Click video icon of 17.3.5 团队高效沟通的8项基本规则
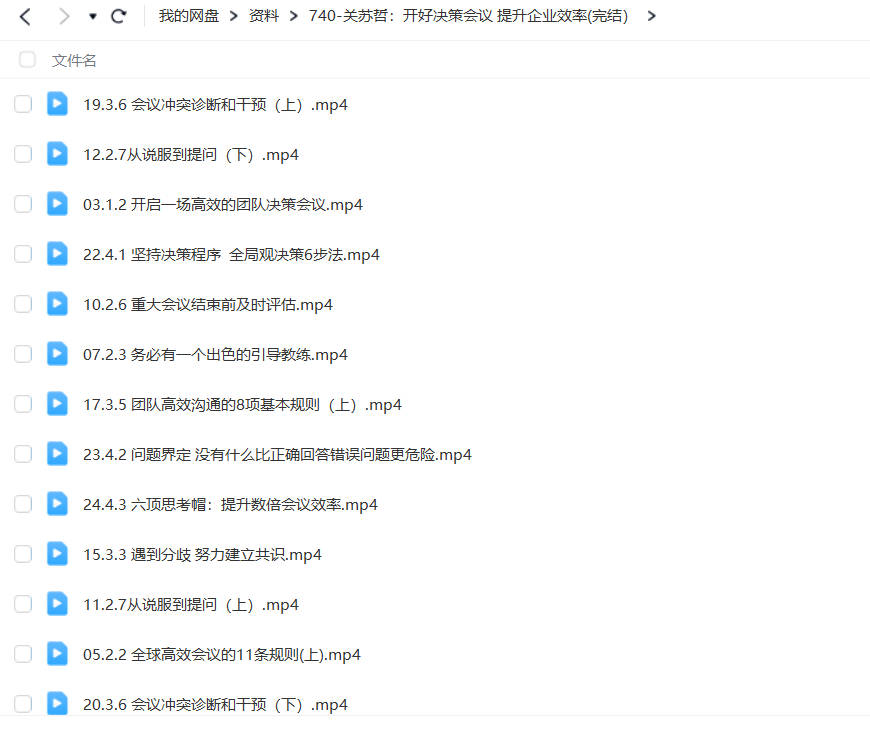The height and width of the screenshot is (752, 870). tap(57, 403)
